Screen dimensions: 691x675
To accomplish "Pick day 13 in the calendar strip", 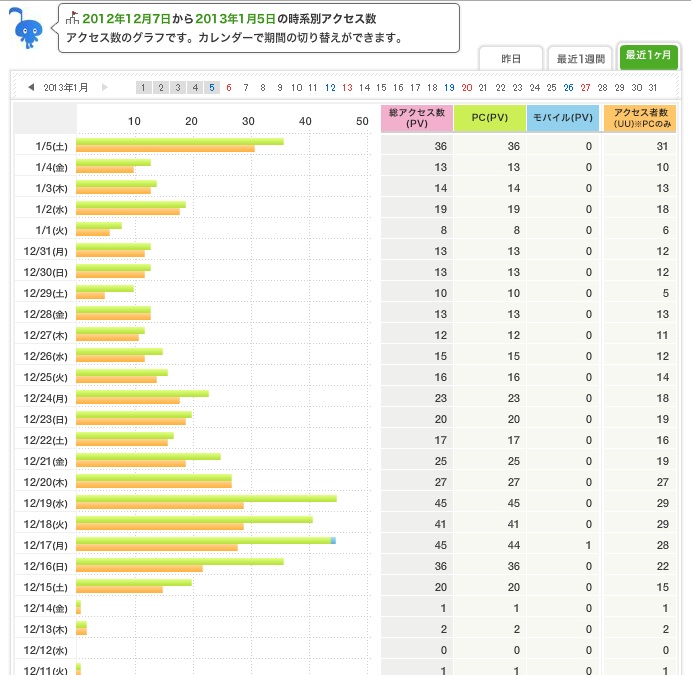I will click(x=347, y=88).
